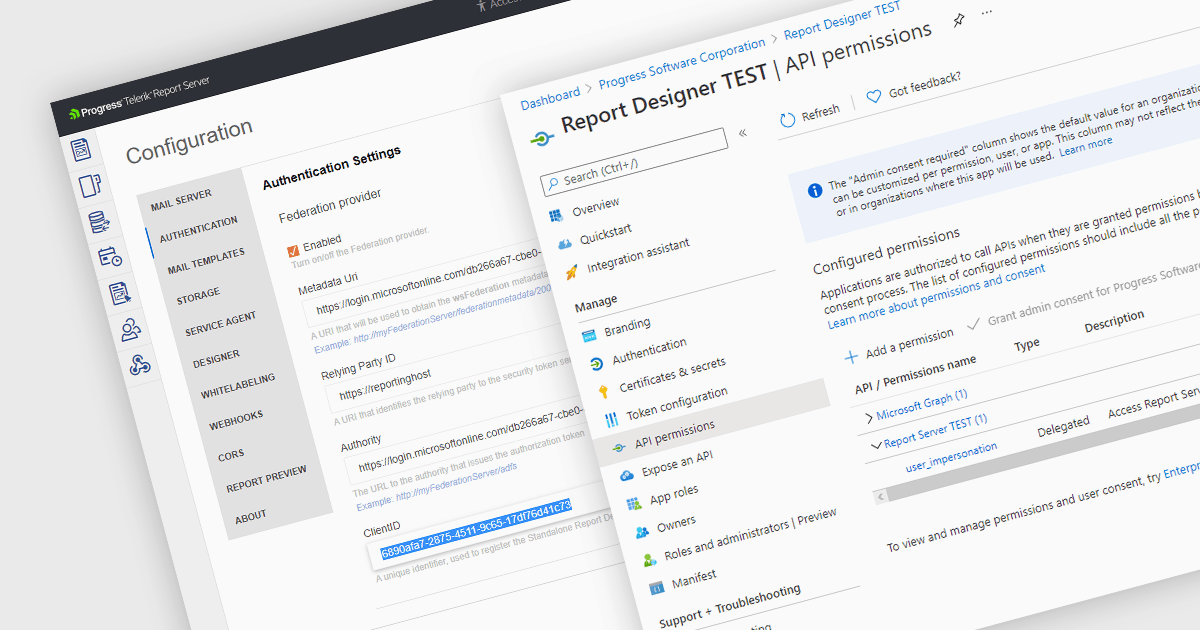Click the Enterprise applications link
The image size is (1200, 630).
tap(1182, 471)
